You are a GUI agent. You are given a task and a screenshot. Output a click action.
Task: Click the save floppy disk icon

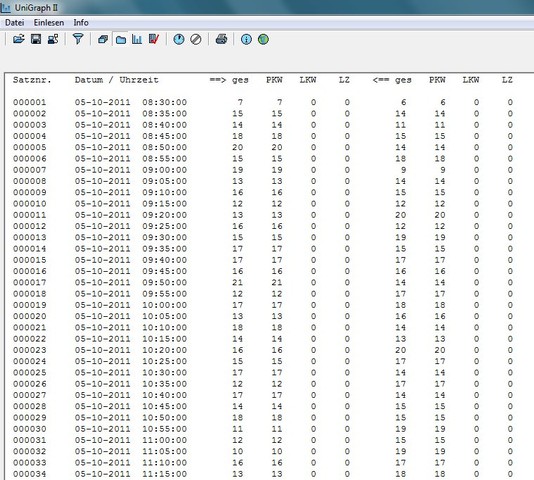pos(36,39)
